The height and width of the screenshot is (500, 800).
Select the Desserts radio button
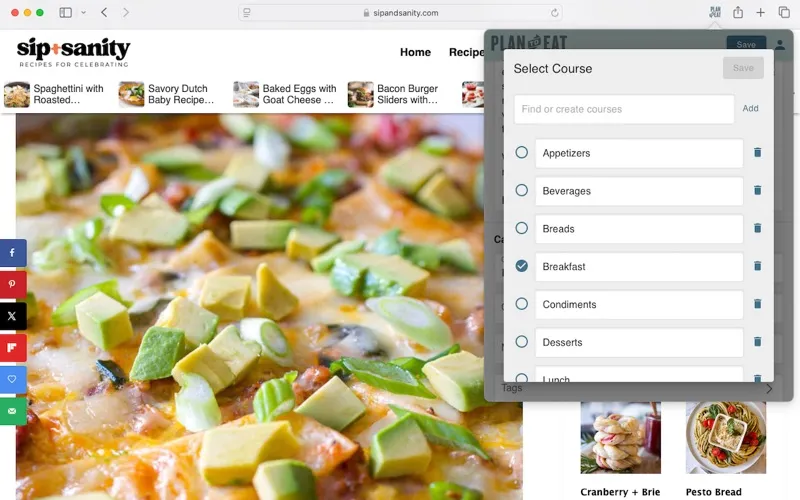pos(521,341)
